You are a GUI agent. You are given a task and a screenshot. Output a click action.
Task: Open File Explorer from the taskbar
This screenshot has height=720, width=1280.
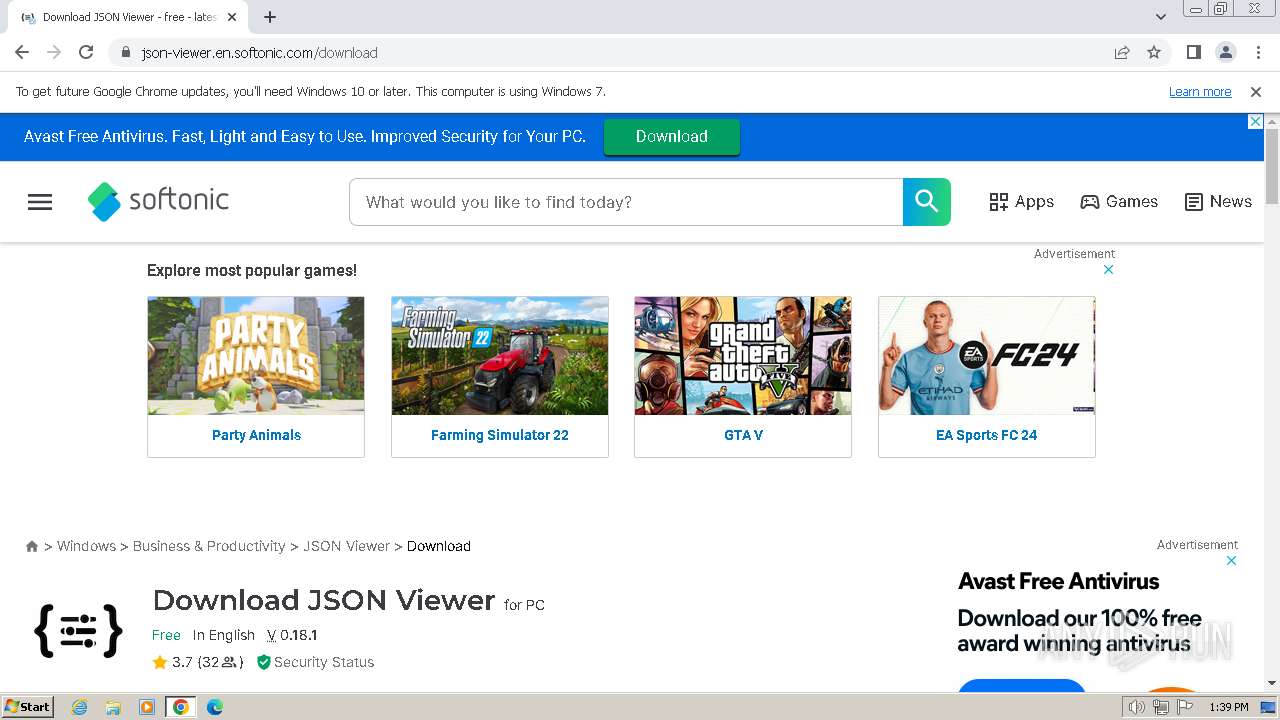pos(113,707)
